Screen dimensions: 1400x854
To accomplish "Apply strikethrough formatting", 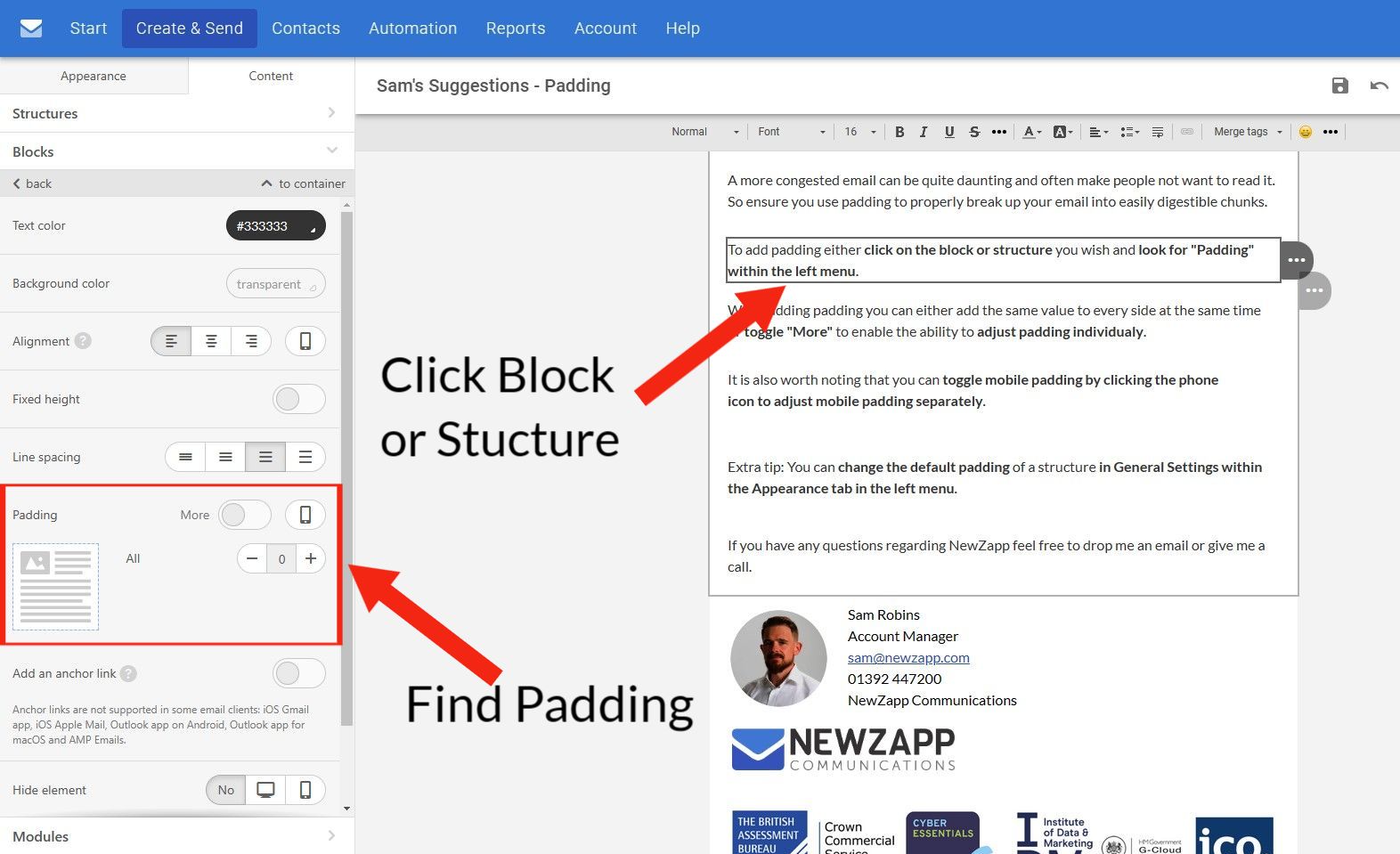I will 974,132.
